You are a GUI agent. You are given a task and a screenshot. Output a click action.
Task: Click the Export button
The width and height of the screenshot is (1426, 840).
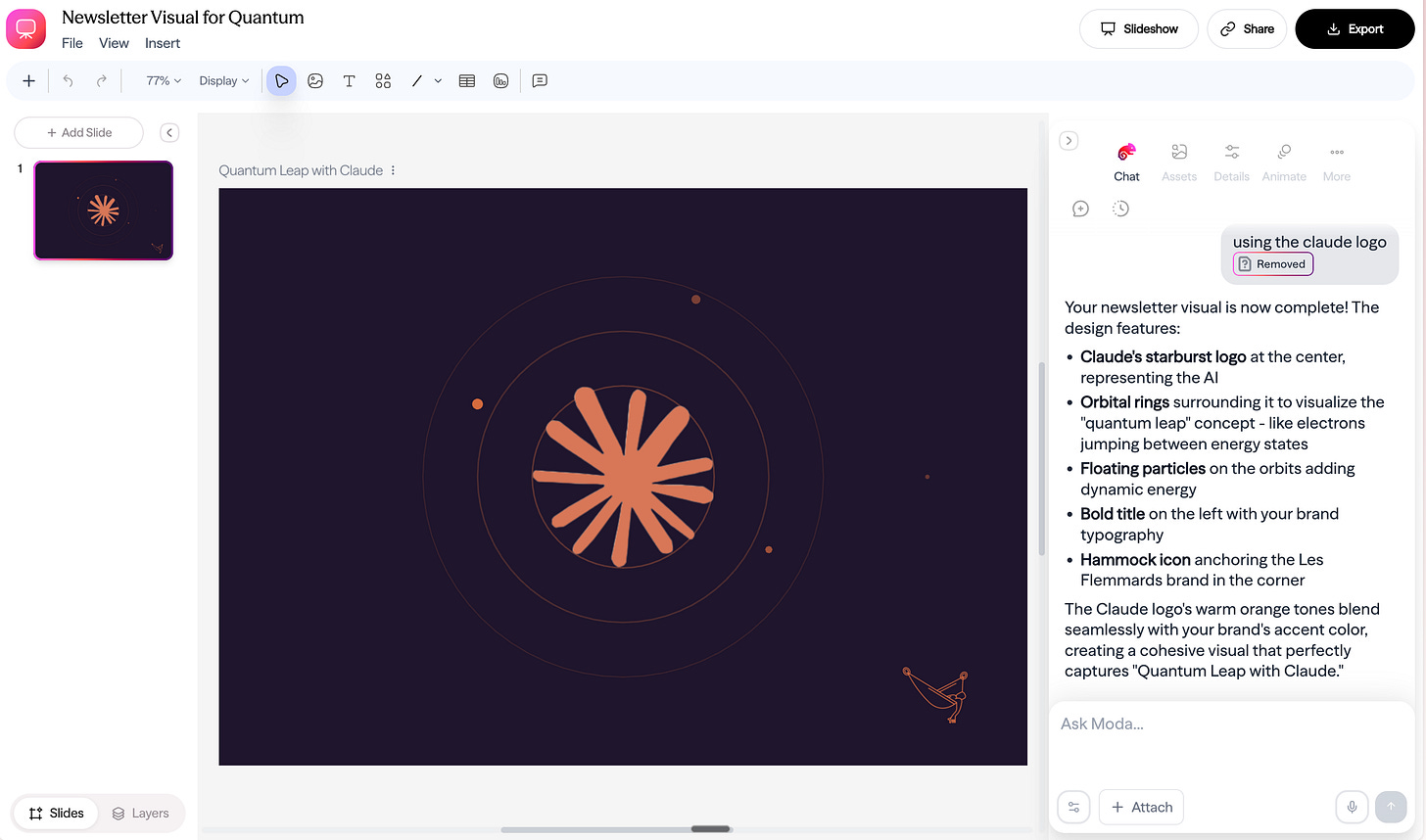(1355, 28)
